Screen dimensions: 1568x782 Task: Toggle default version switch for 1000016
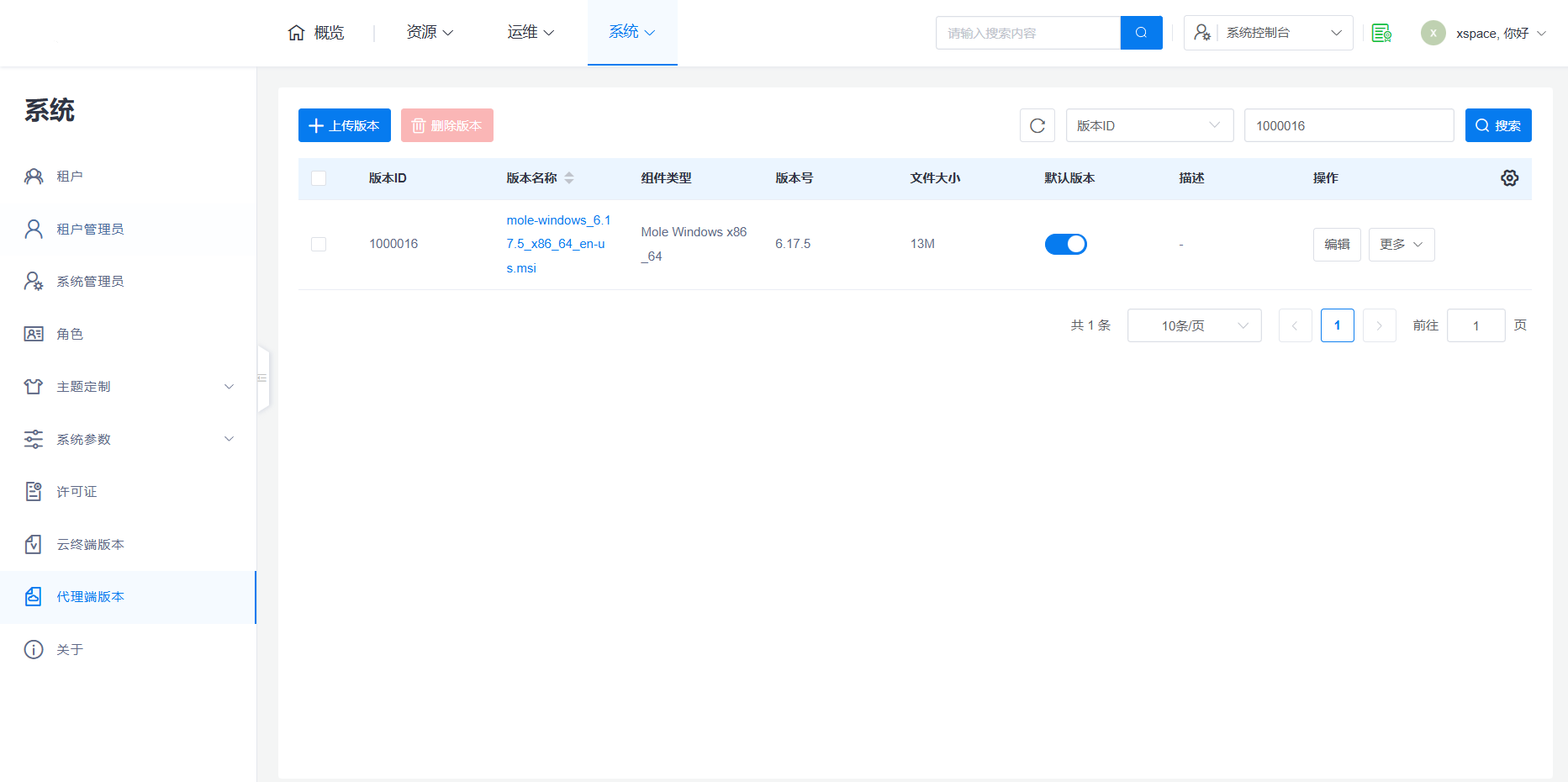click(x=1065, y=244)
